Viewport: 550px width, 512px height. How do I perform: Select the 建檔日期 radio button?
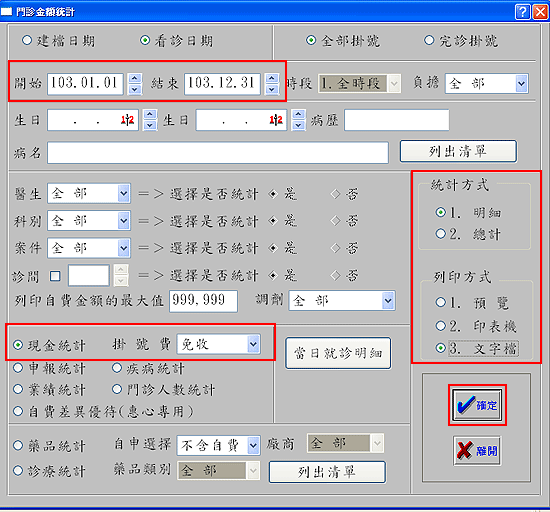[x=27, y=40]
